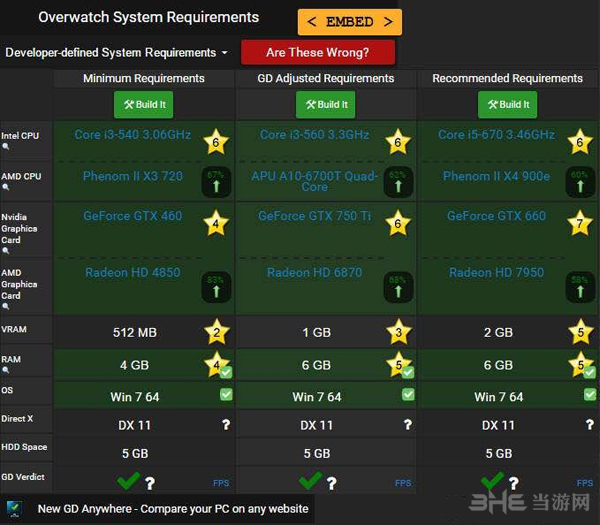Click upgrade arrow beside Radeon HD 4850
600x525 pixels.
coord(216,287)
